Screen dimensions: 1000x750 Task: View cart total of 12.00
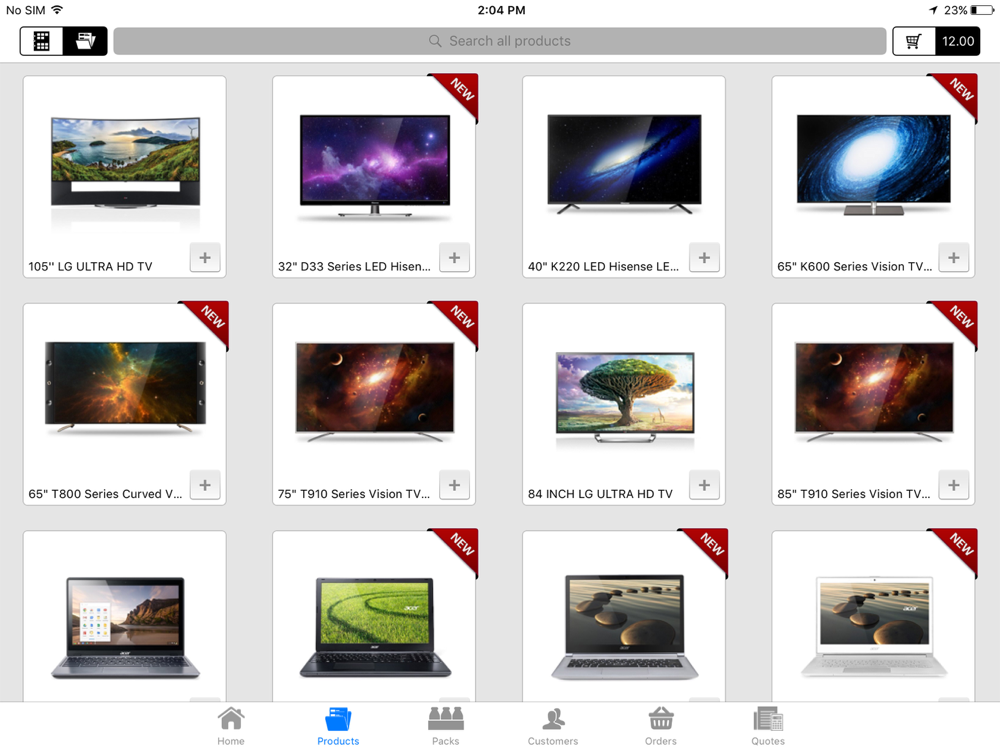[x=958, y=41]
